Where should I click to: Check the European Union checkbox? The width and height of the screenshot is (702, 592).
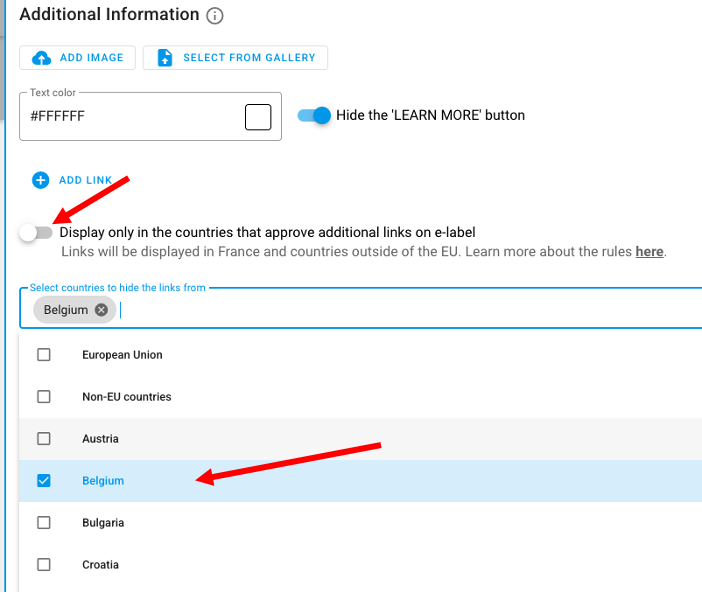coord(44,355)
